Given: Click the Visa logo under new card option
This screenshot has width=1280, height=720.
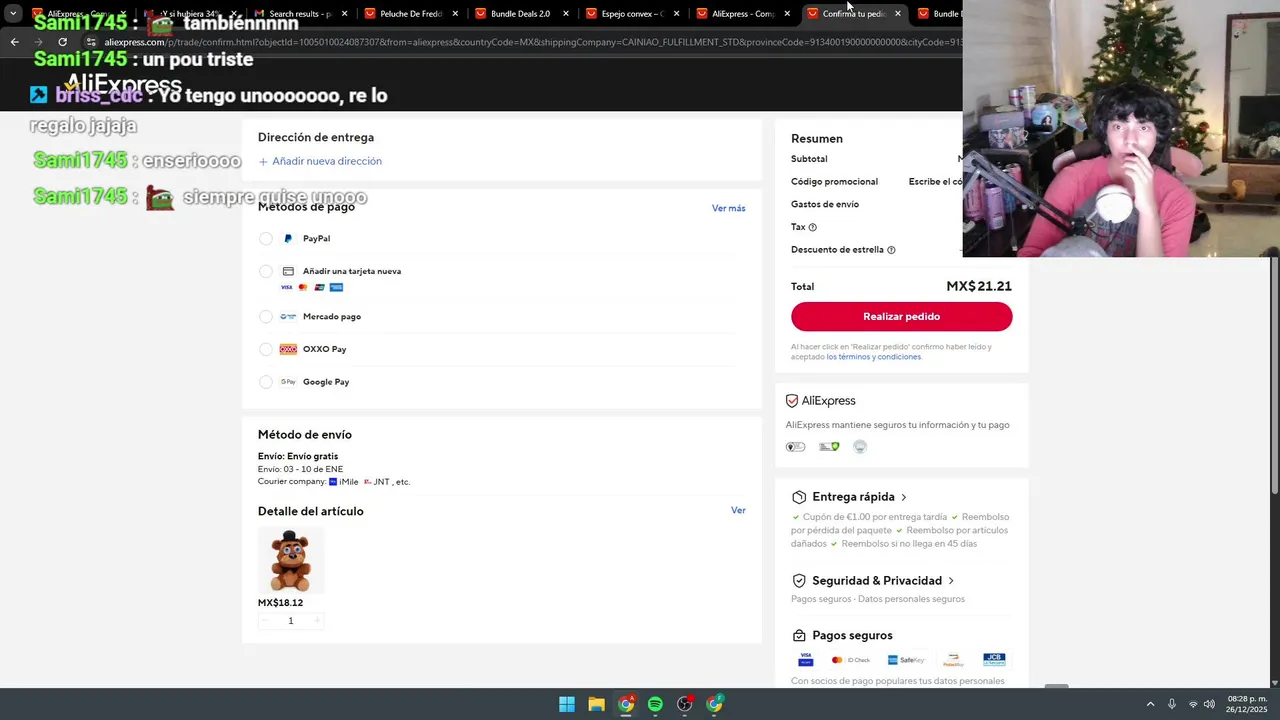Looking at the screenshot, I should pos(286,287).
